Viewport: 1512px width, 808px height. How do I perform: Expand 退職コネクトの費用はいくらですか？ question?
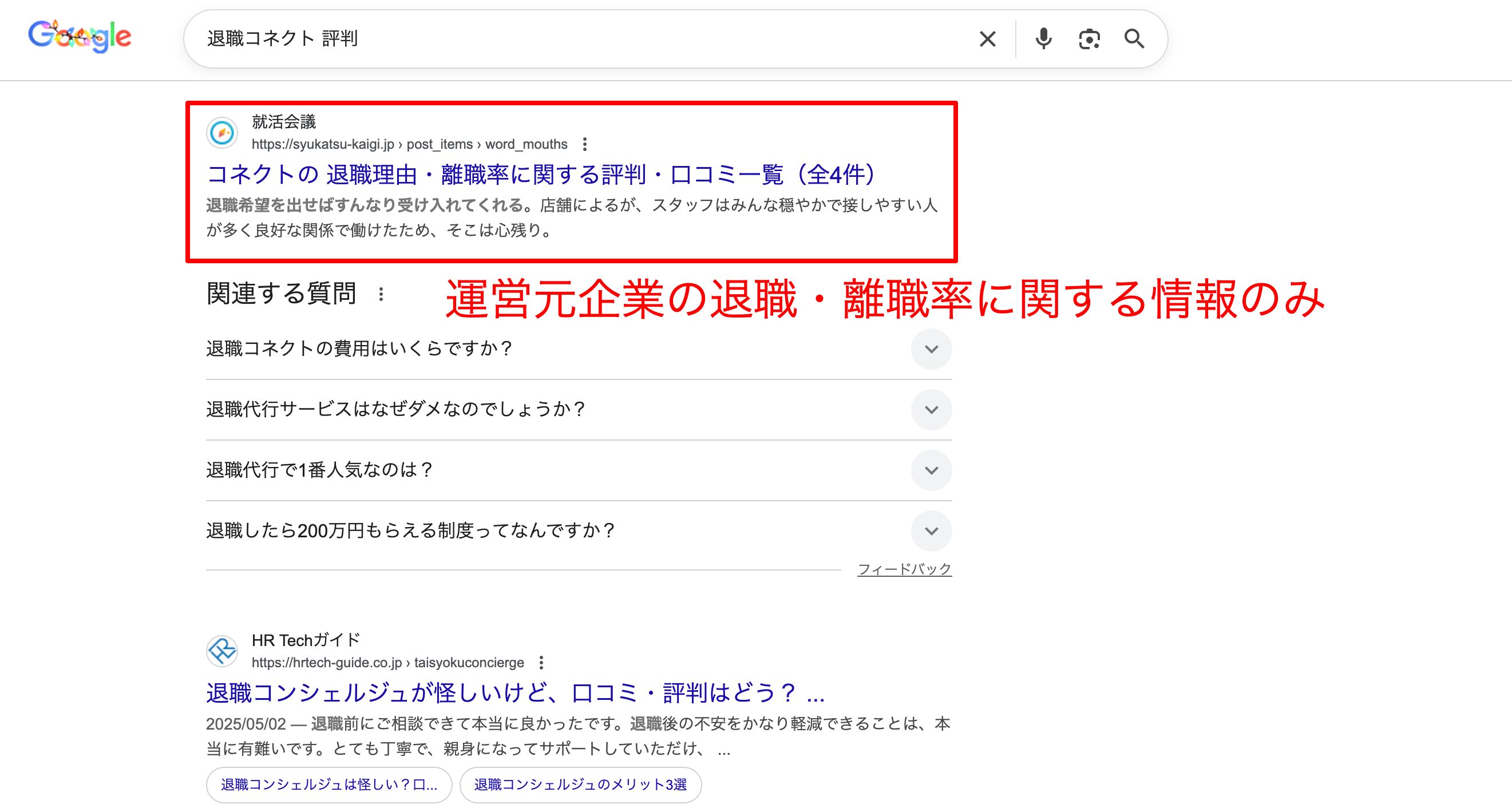[579, 349]
